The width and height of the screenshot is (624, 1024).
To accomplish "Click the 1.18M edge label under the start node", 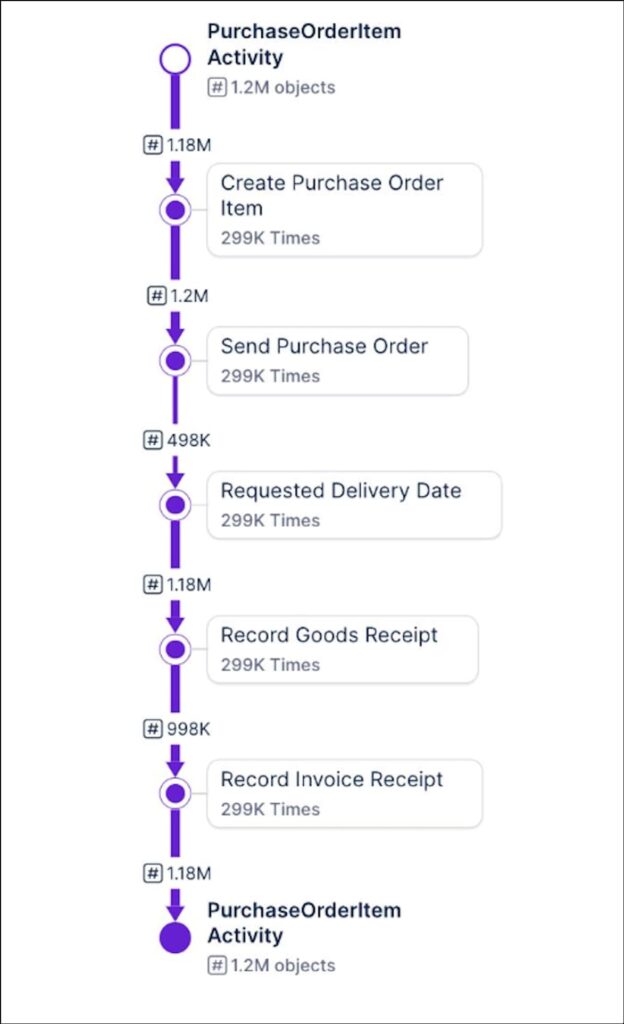I will pos(178,145).
